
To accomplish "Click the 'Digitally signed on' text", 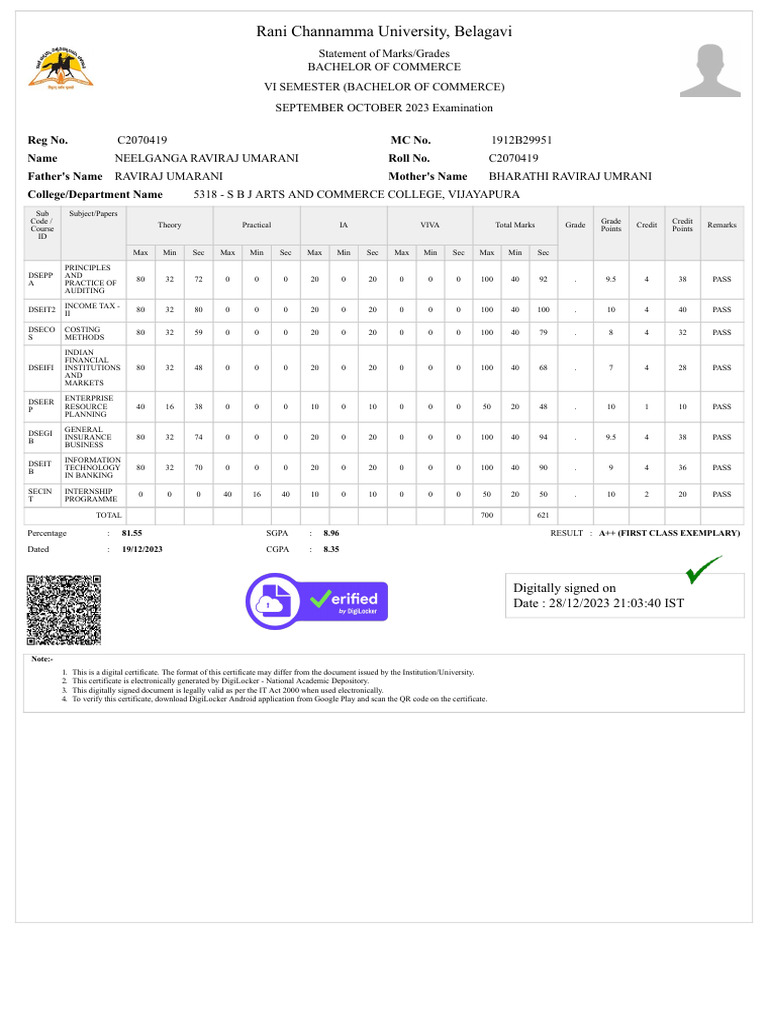I will [564, 588].
